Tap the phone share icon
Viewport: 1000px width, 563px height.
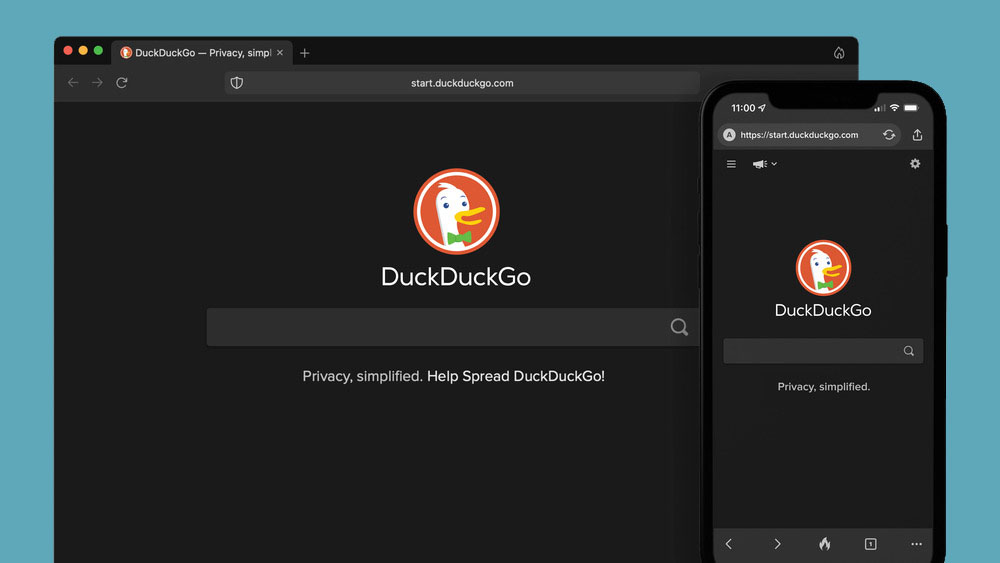[917, 135]
